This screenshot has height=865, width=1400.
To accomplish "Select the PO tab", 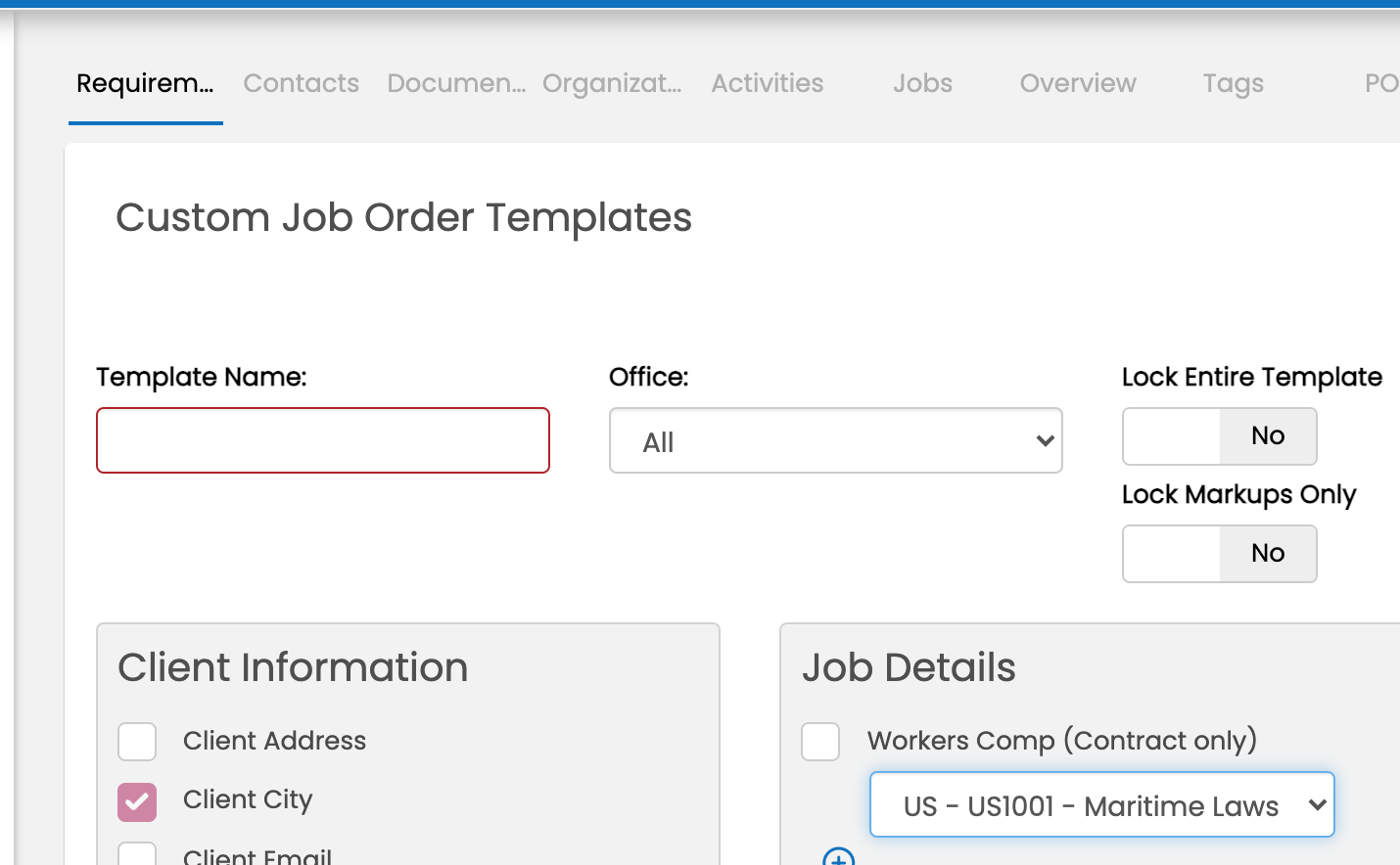I will pos(1382,83).
